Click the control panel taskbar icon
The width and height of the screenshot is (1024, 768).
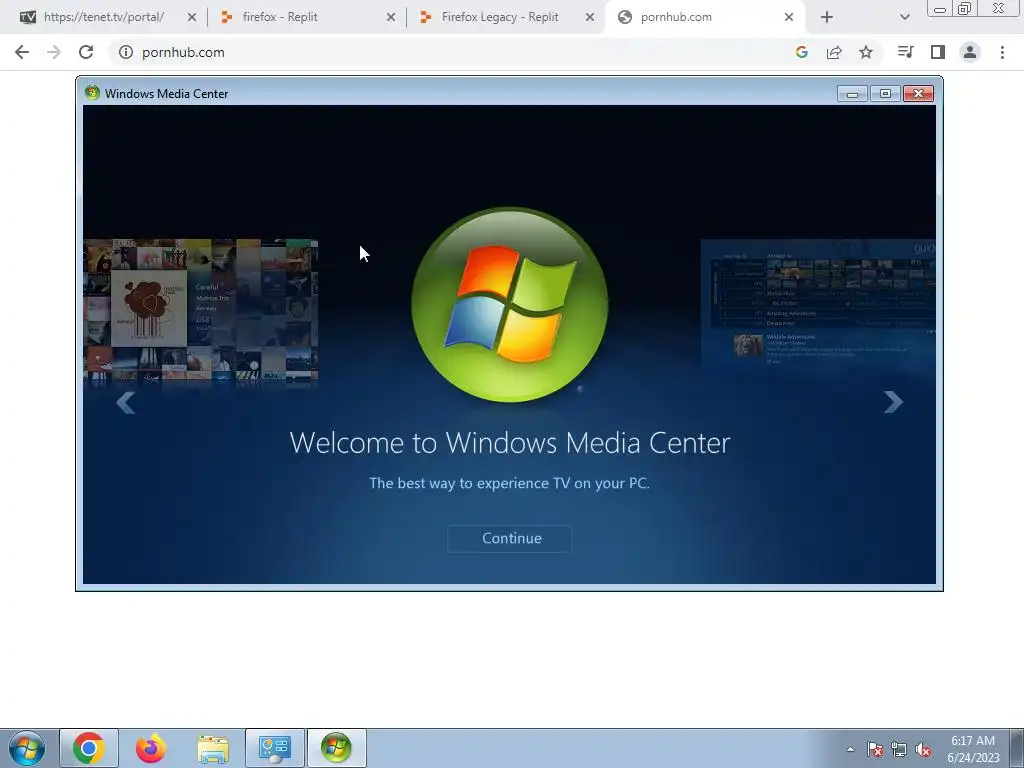(x=275, y=748)
